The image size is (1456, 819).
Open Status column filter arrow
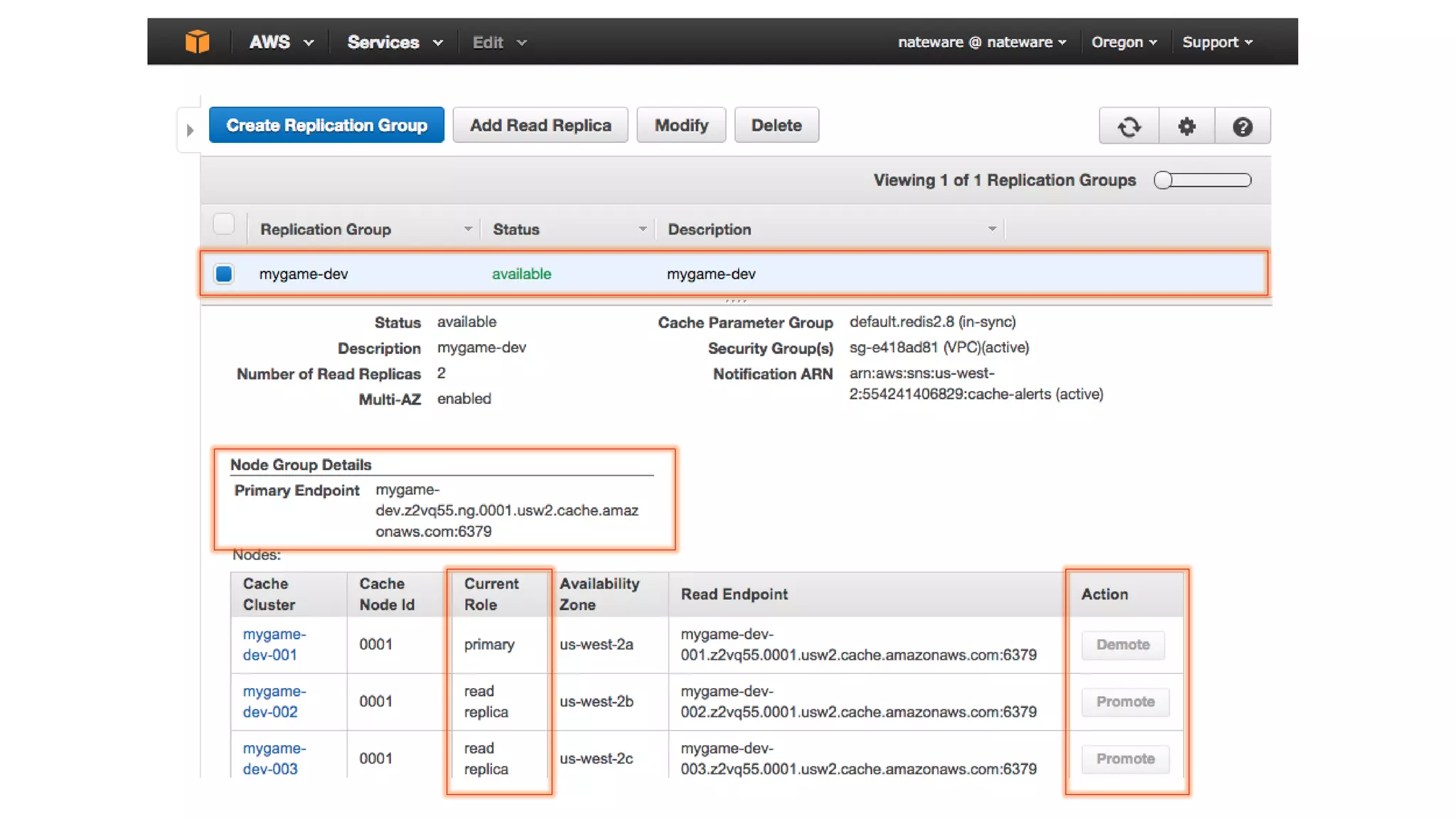click(x=642, y=229)
